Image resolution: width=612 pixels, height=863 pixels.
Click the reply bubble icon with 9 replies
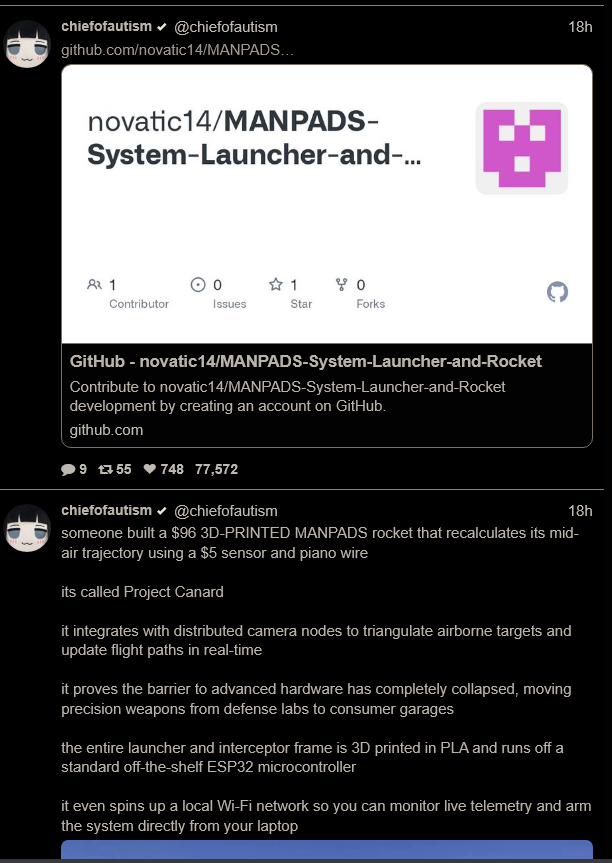pos(68,469)
